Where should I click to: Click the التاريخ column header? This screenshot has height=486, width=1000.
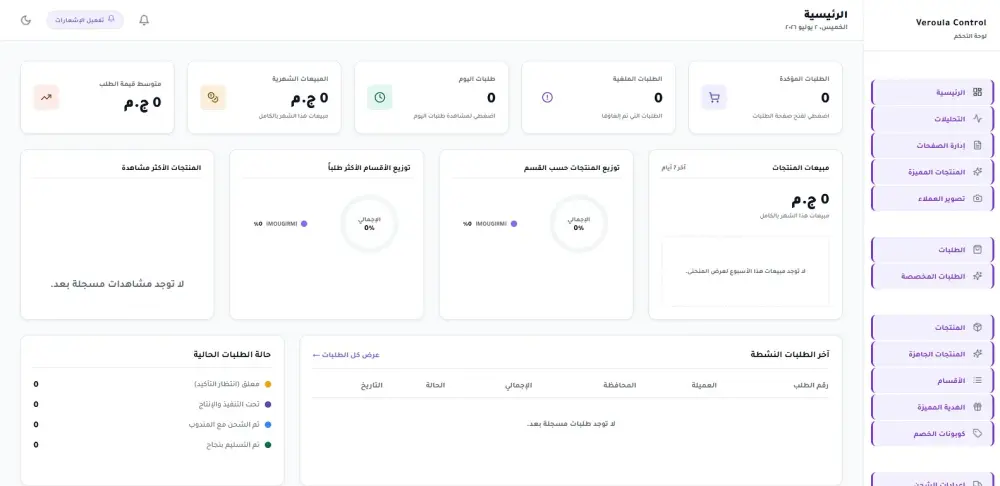pyautogui.click(x=372, y=385)
